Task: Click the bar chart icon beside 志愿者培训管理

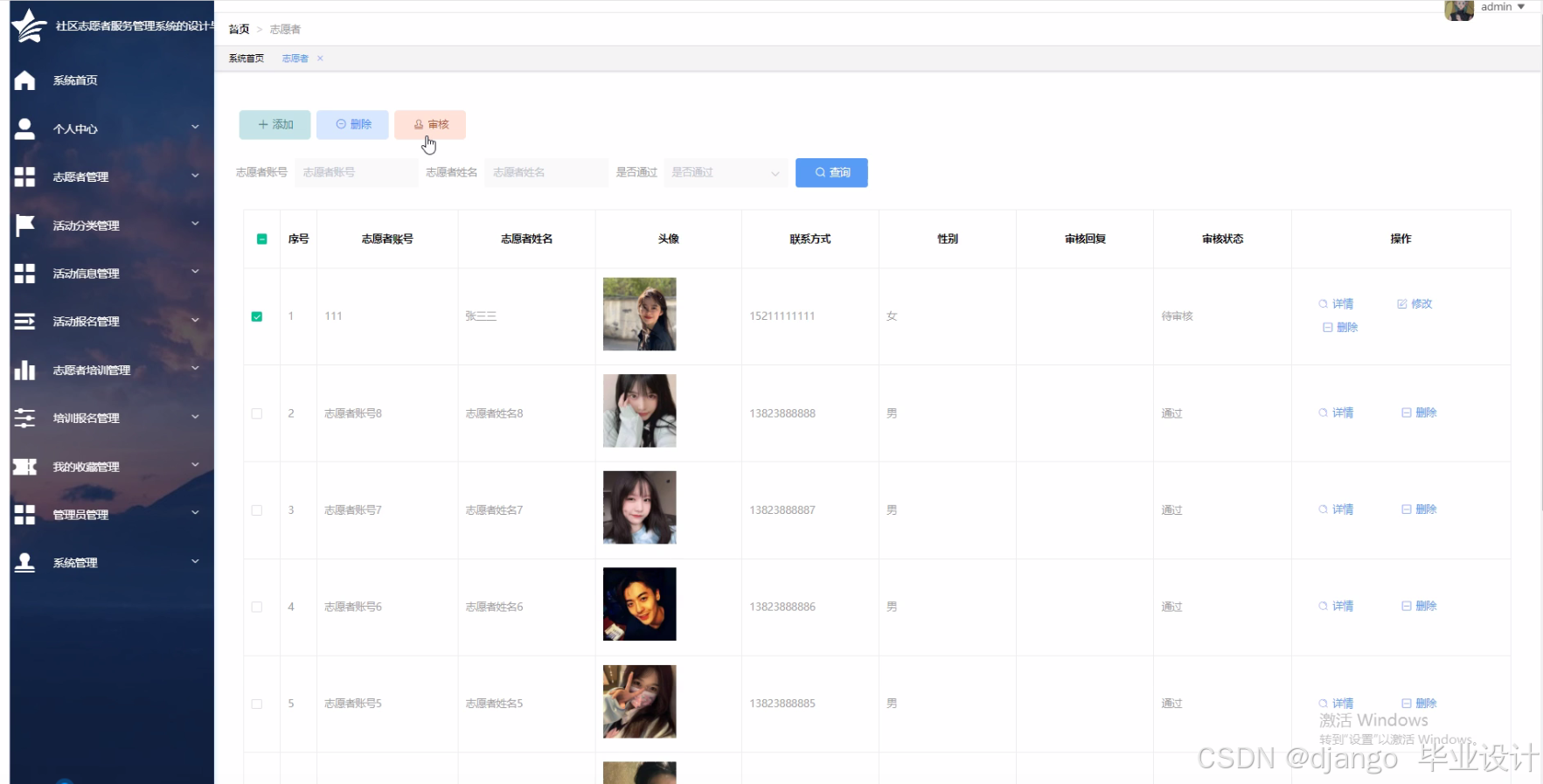Action: point(24,370)
